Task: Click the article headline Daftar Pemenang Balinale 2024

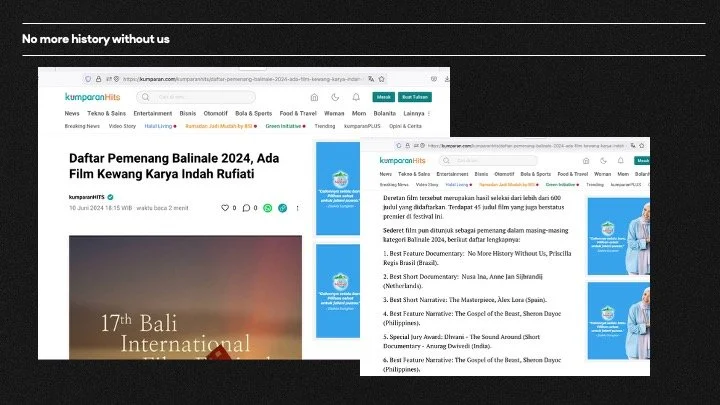Action: pyautogui.click(x=174, y=166)
